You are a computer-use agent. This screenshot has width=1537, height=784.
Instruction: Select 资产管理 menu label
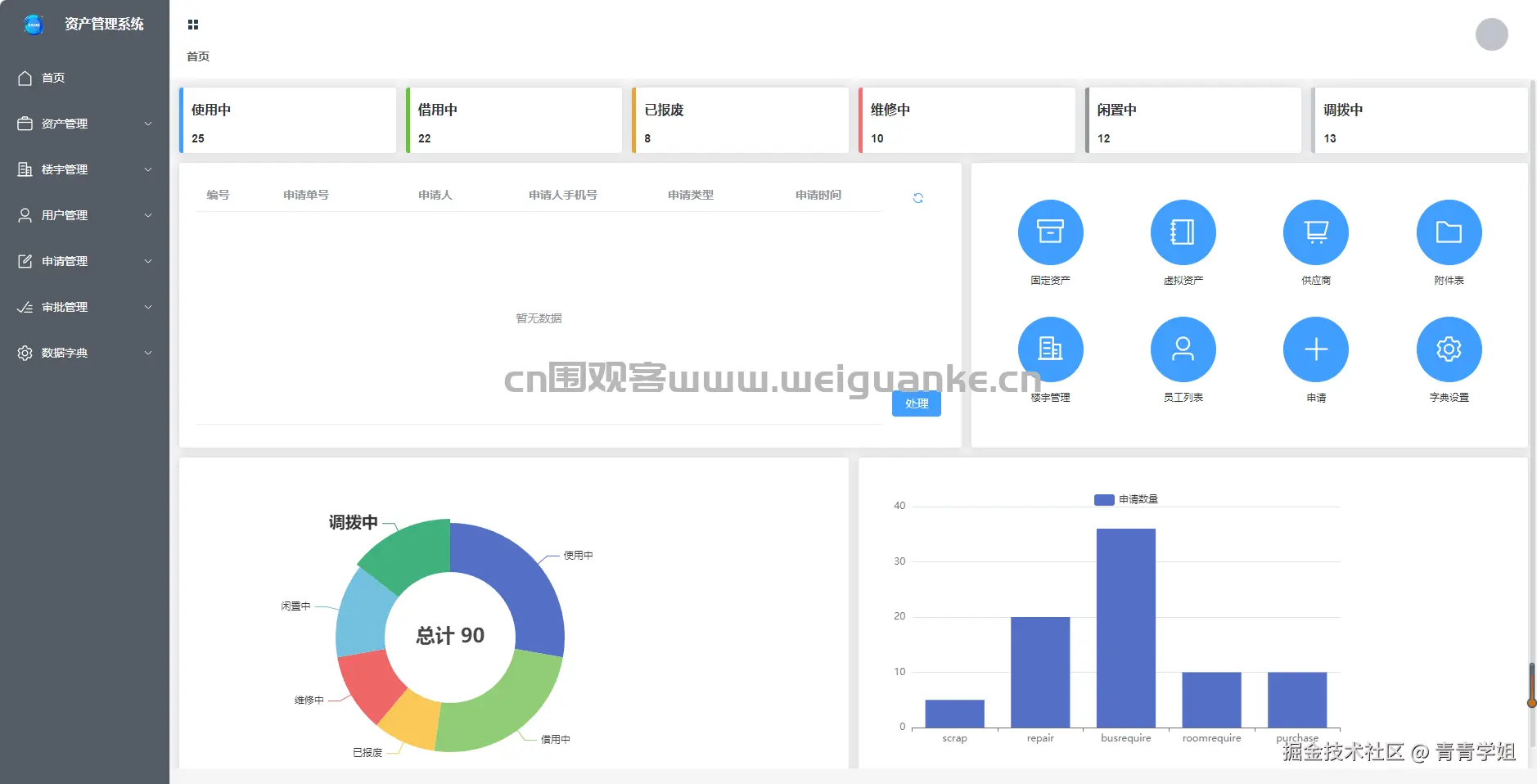tap(65, 124)
